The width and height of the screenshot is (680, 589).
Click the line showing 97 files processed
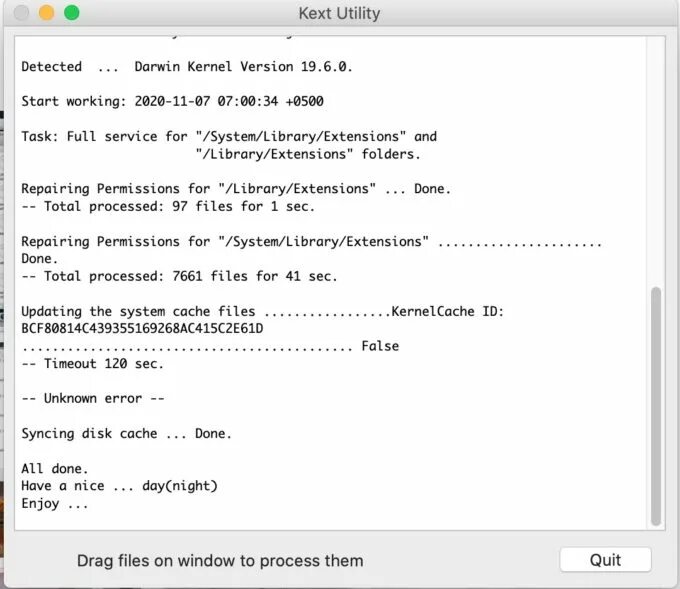tap(168, 207)
